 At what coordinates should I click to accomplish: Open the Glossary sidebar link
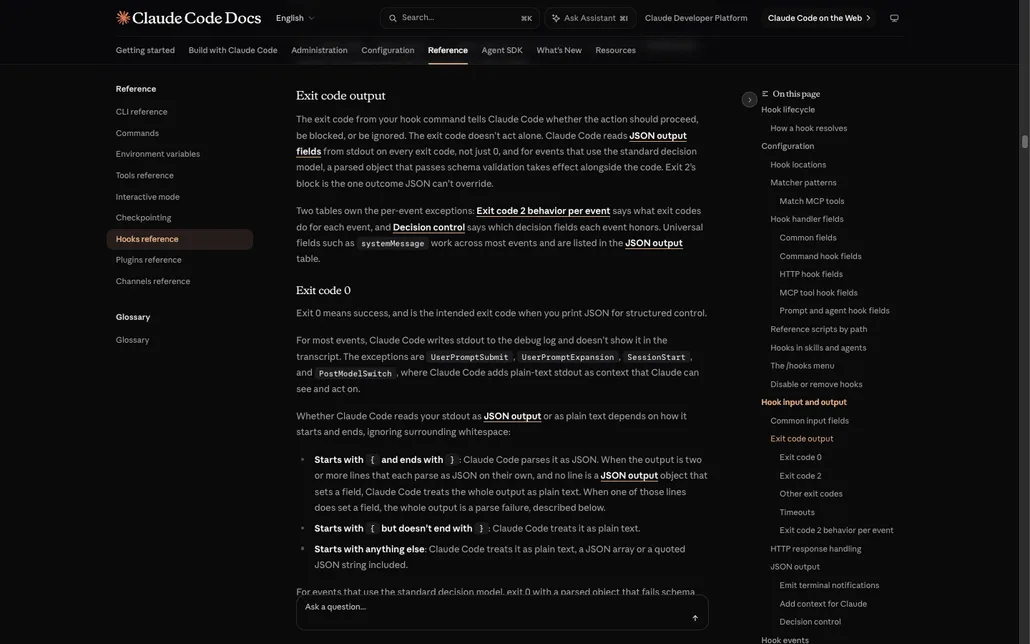[x=132, y=340]
